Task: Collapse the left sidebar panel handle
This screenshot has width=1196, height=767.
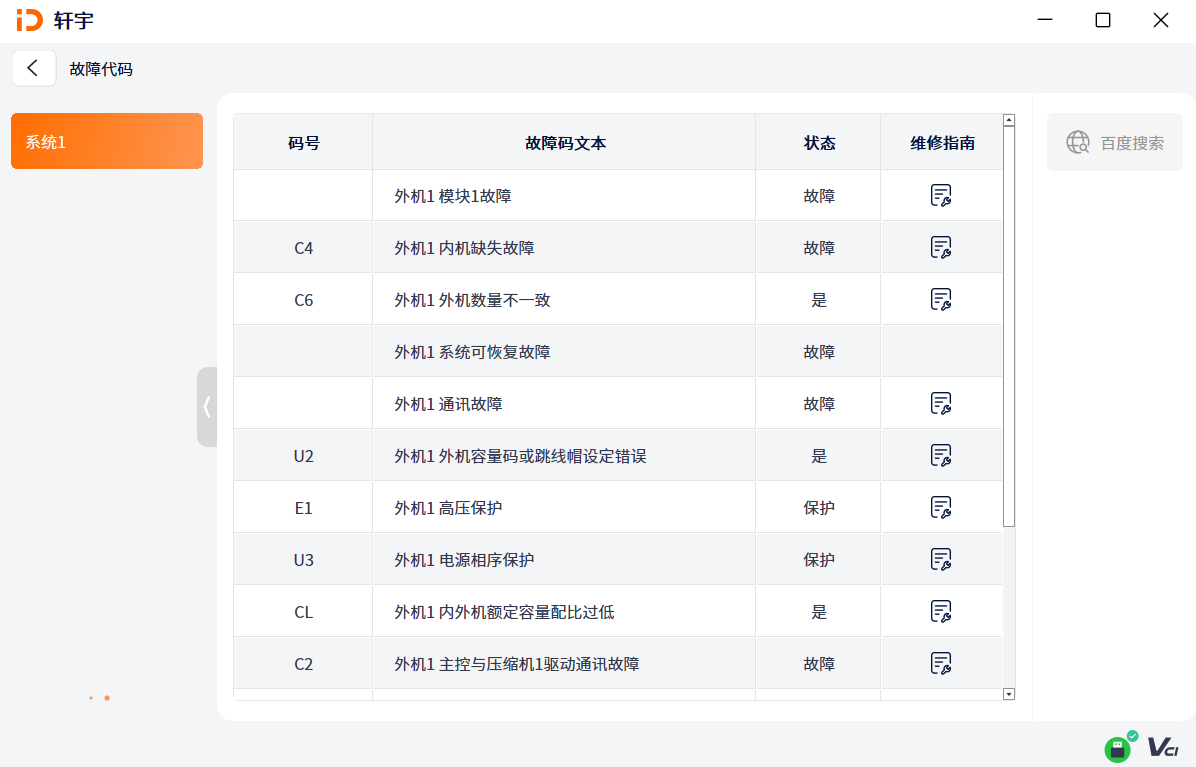Action: (x=207, y=407)
